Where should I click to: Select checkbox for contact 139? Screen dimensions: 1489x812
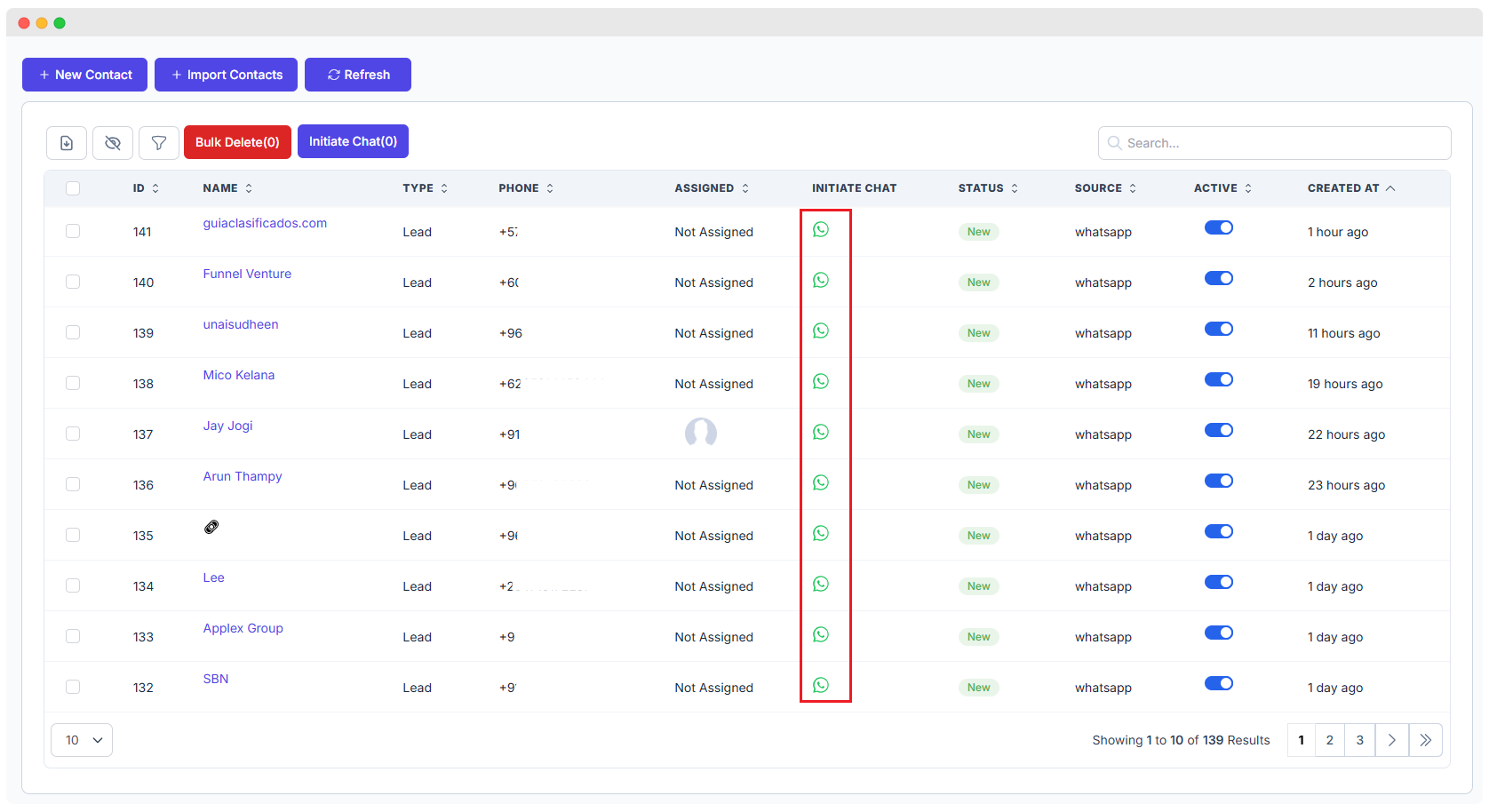coord(73,332)
